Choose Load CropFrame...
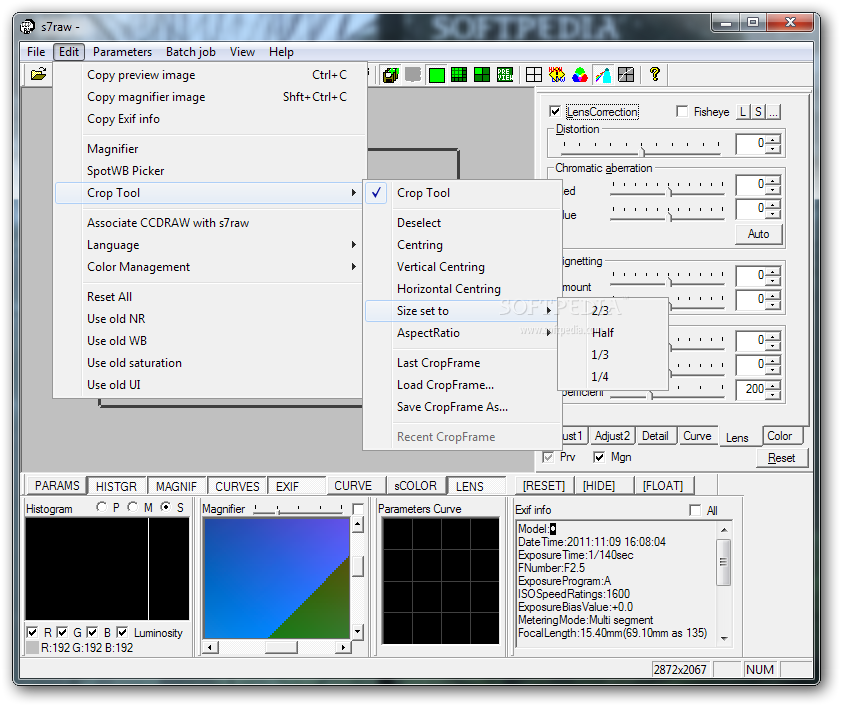This screenshot has height=706, width=841. (x=462, y=385)
